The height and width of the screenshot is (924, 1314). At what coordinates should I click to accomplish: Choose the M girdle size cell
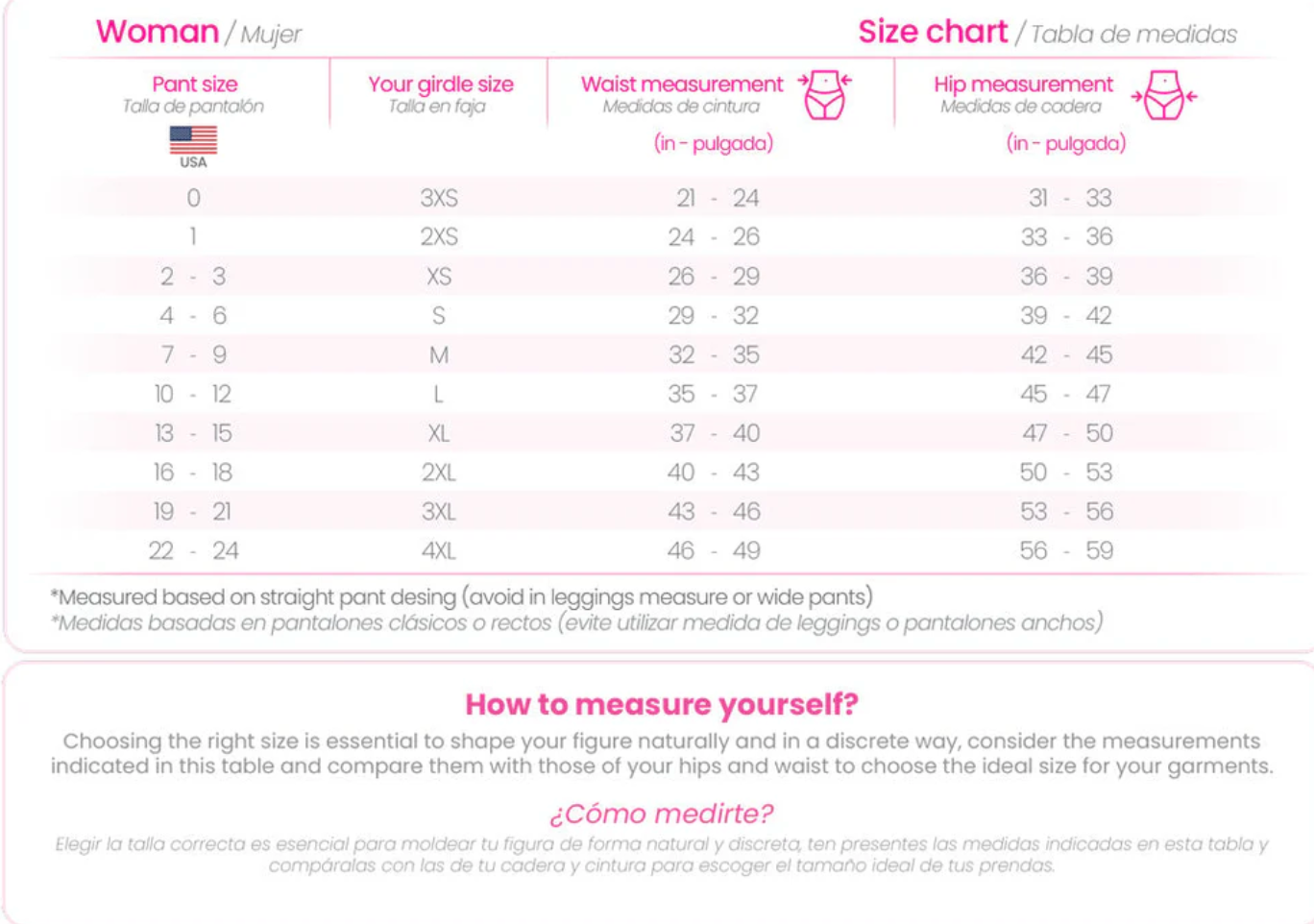[x=439, y=355]
